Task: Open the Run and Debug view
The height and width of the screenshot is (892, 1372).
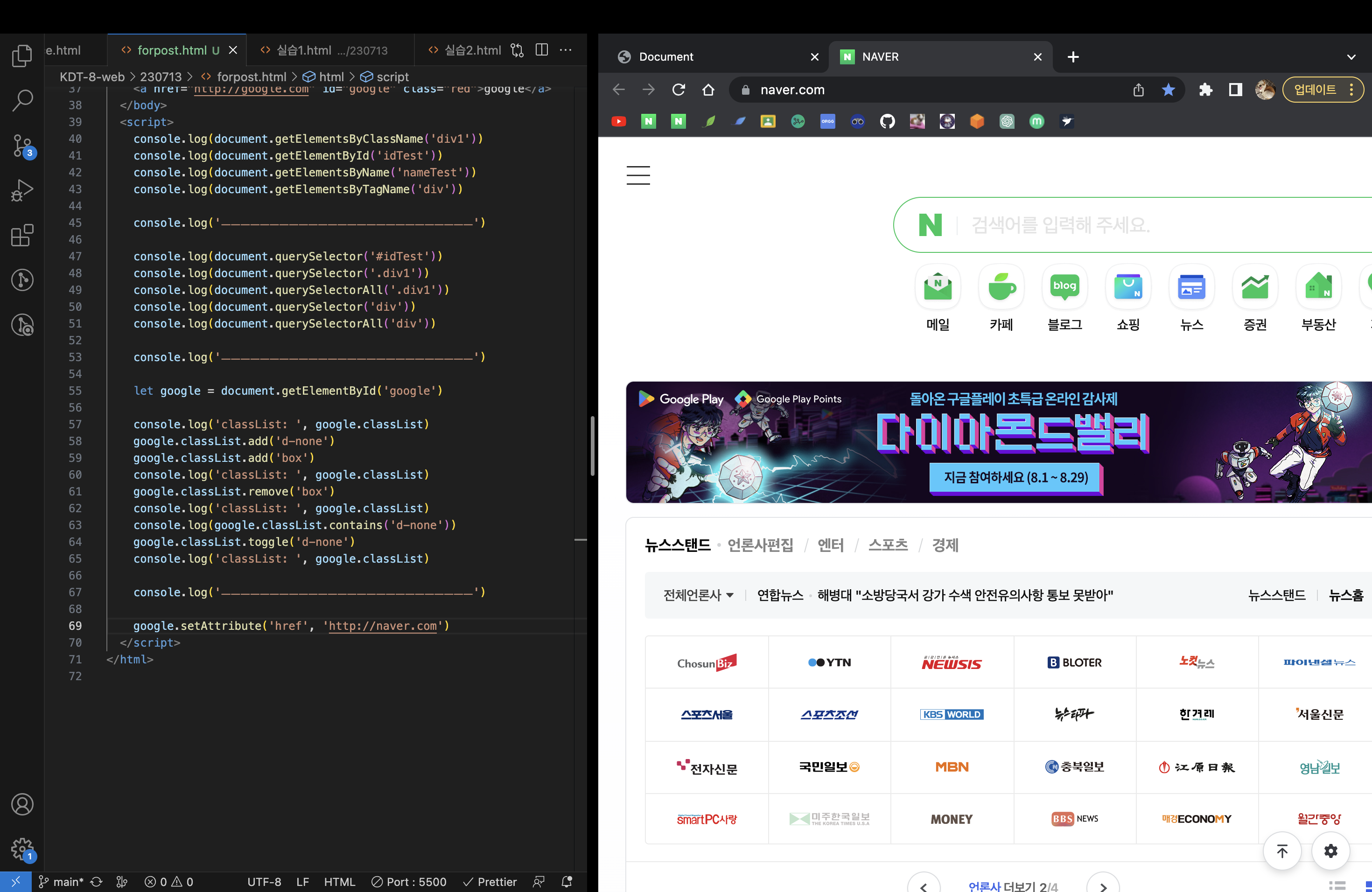Action: [x=22, y=190]
